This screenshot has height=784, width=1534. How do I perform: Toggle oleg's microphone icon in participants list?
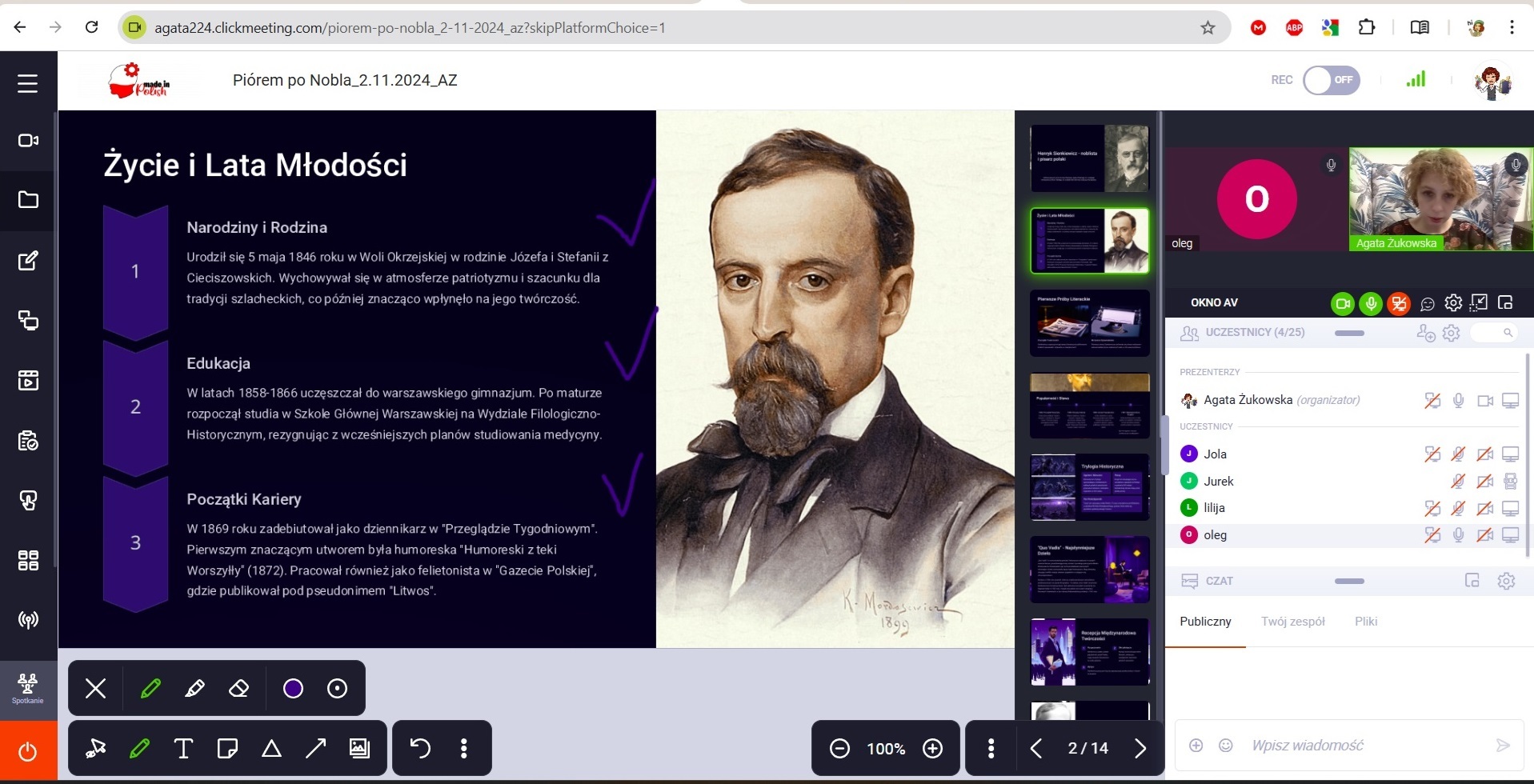pos(1459,535)
